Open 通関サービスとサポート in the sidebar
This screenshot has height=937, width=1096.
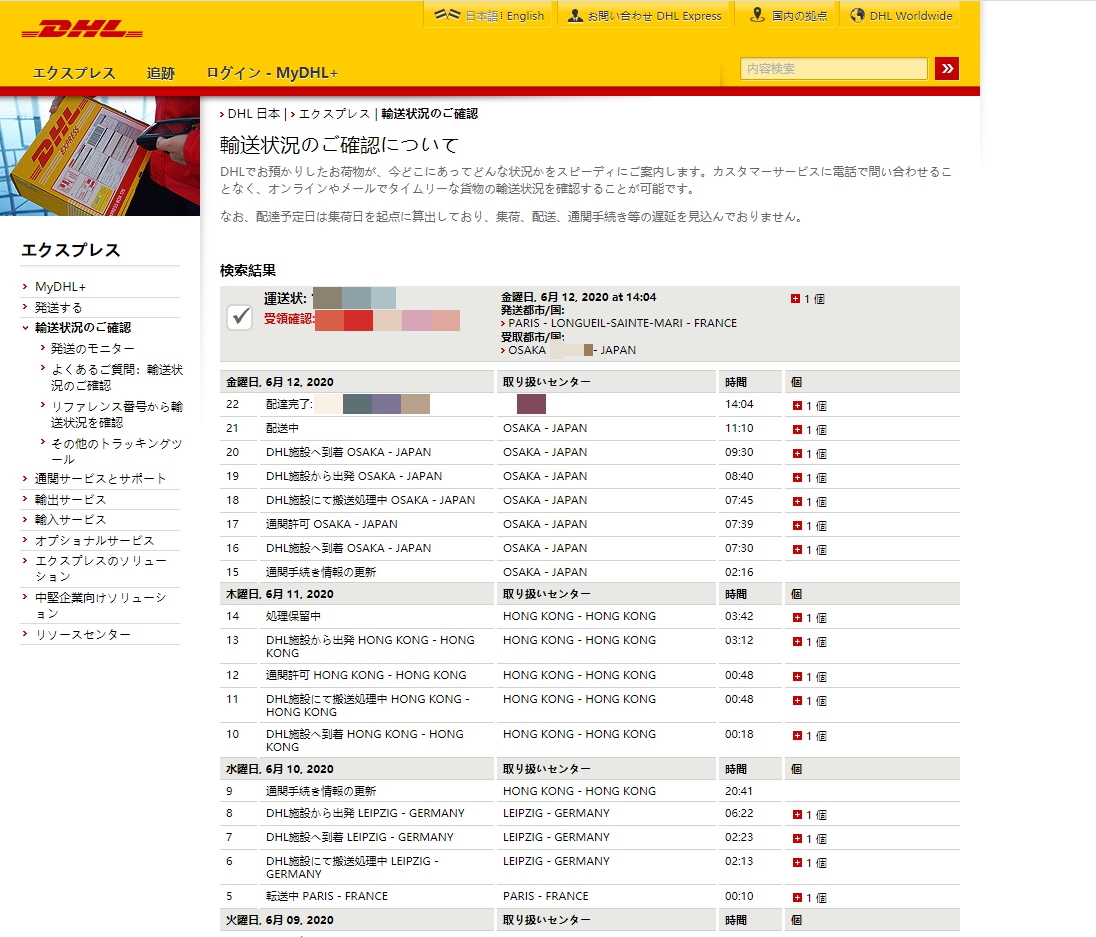101,479
